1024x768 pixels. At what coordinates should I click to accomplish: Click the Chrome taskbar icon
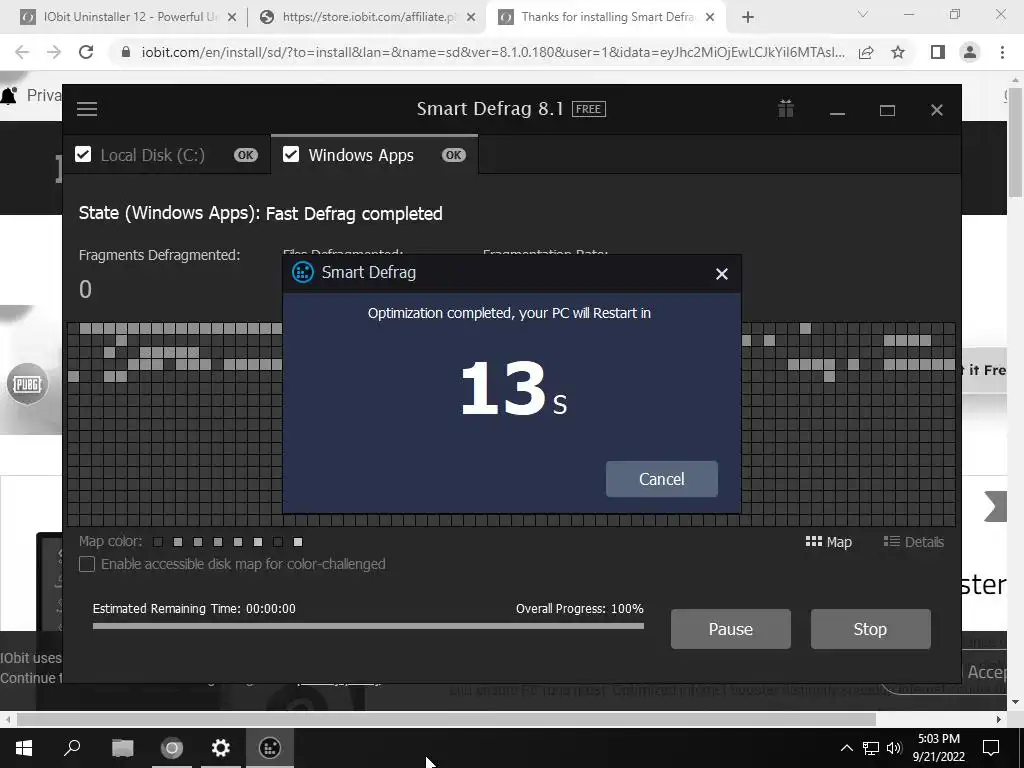coord(172,748)
